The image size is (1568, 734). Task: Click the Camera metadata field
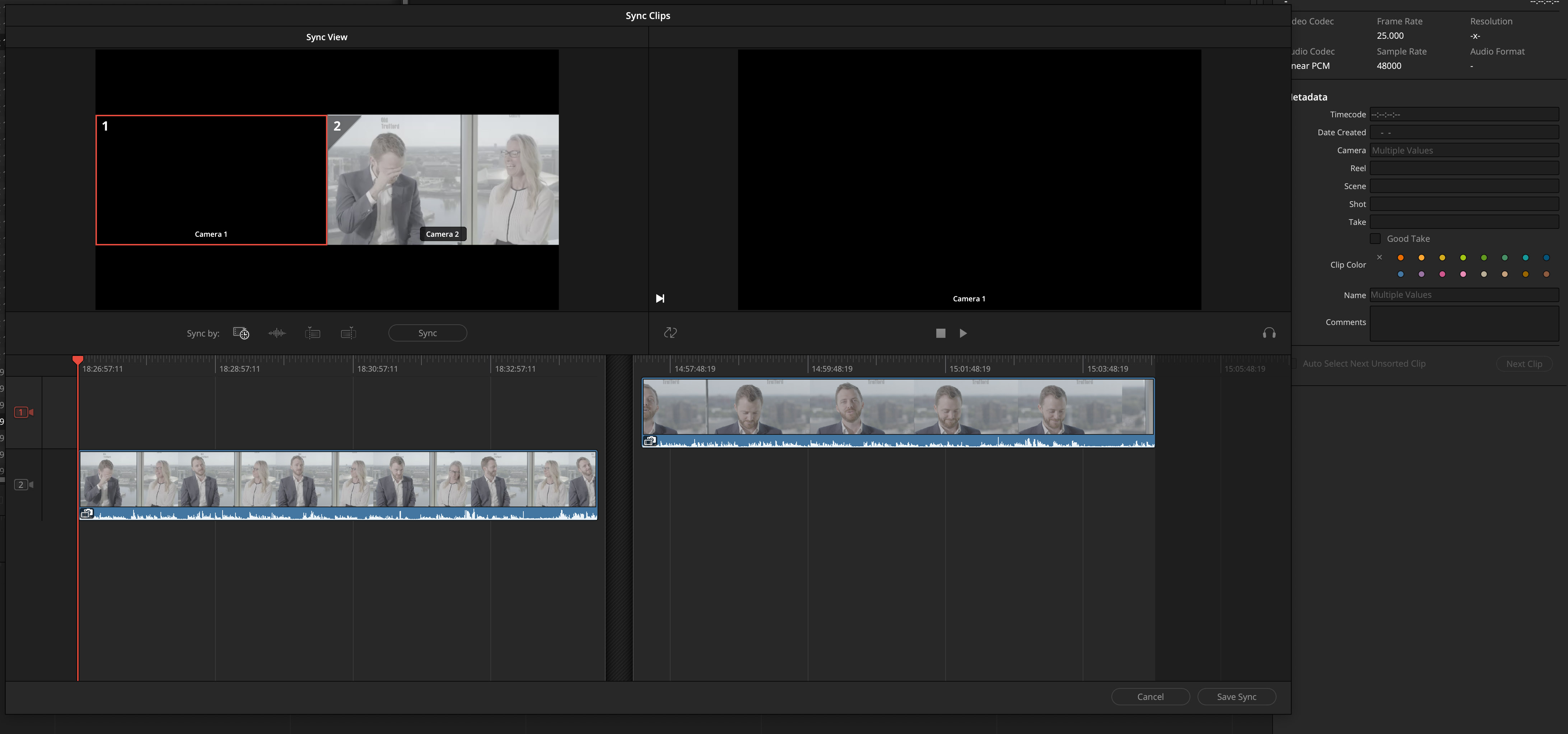pyautogui.click(x=1464, y=150)
